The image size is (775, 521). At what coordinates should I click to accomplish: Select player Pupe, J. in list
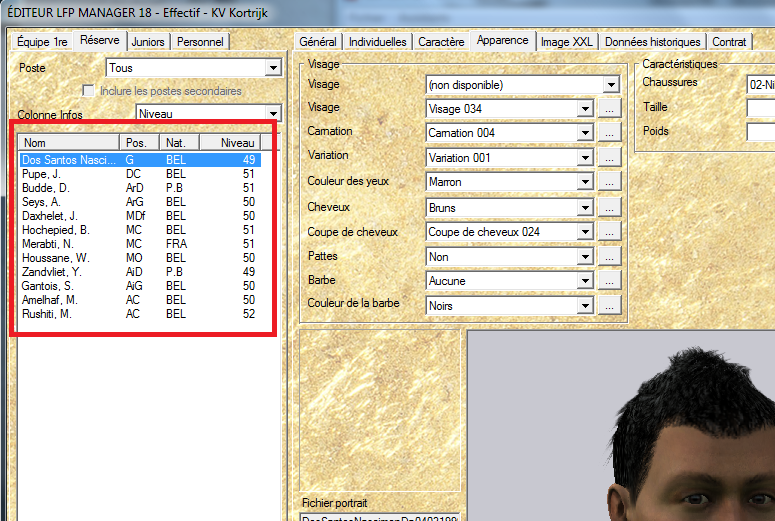(140, 174)
